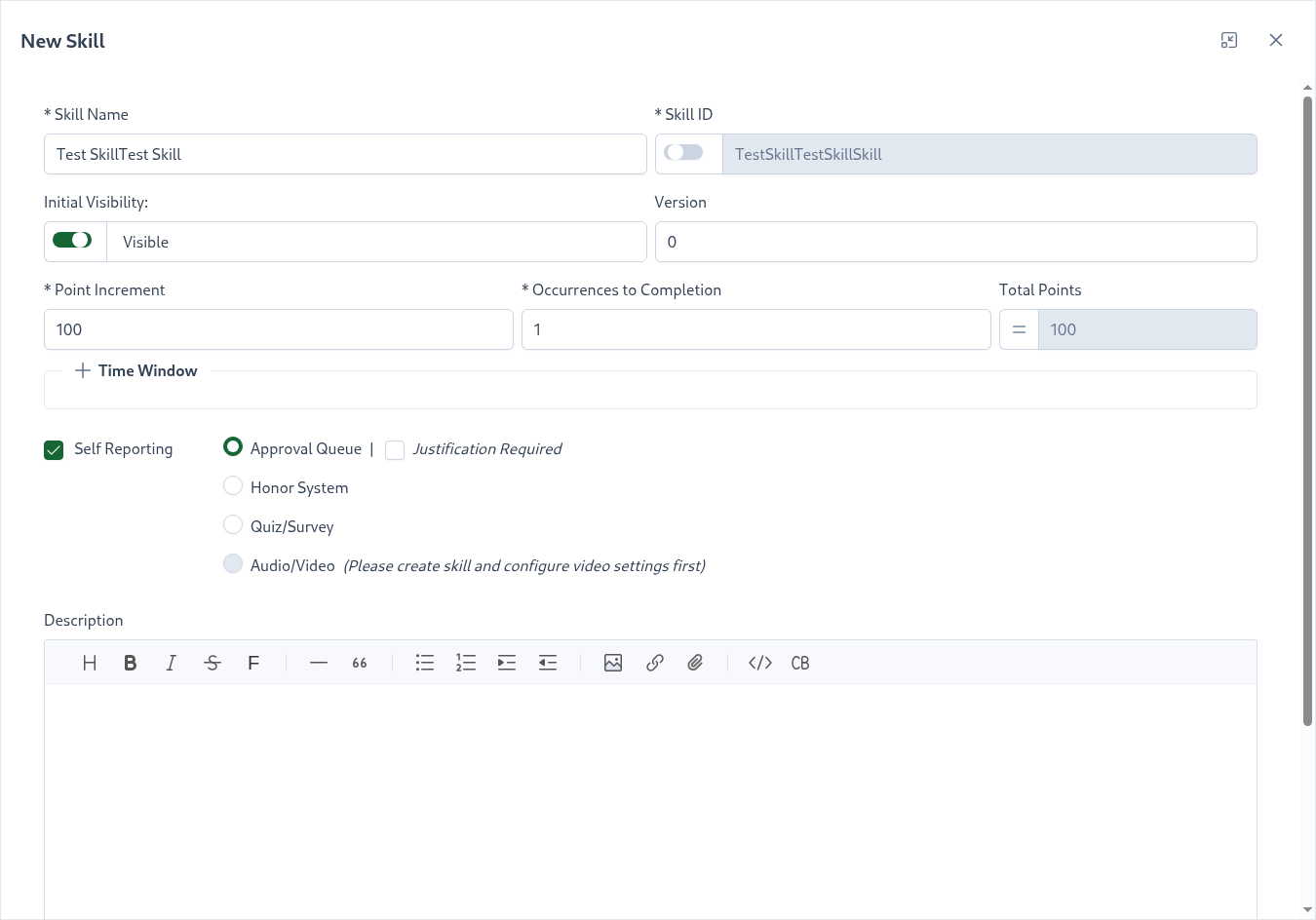Viewport: 1316px width, 920px height.
Task: Apply italic formatting in description editor
Action: pyautogui.click(x=172, y=663)
